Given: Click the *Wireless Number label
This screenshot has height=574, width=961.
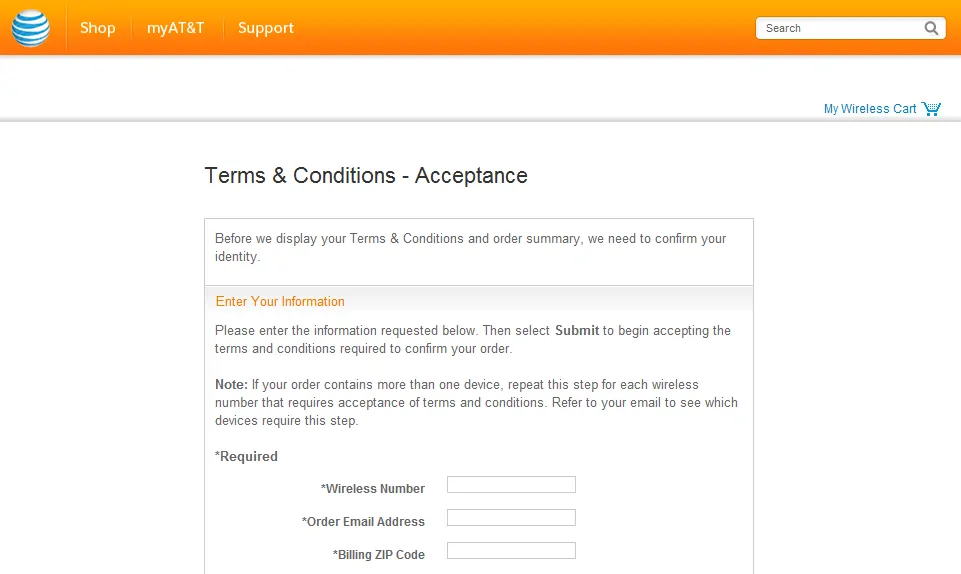Looking at the screenshot, I should pyautogui.click(x=373, y=489).
